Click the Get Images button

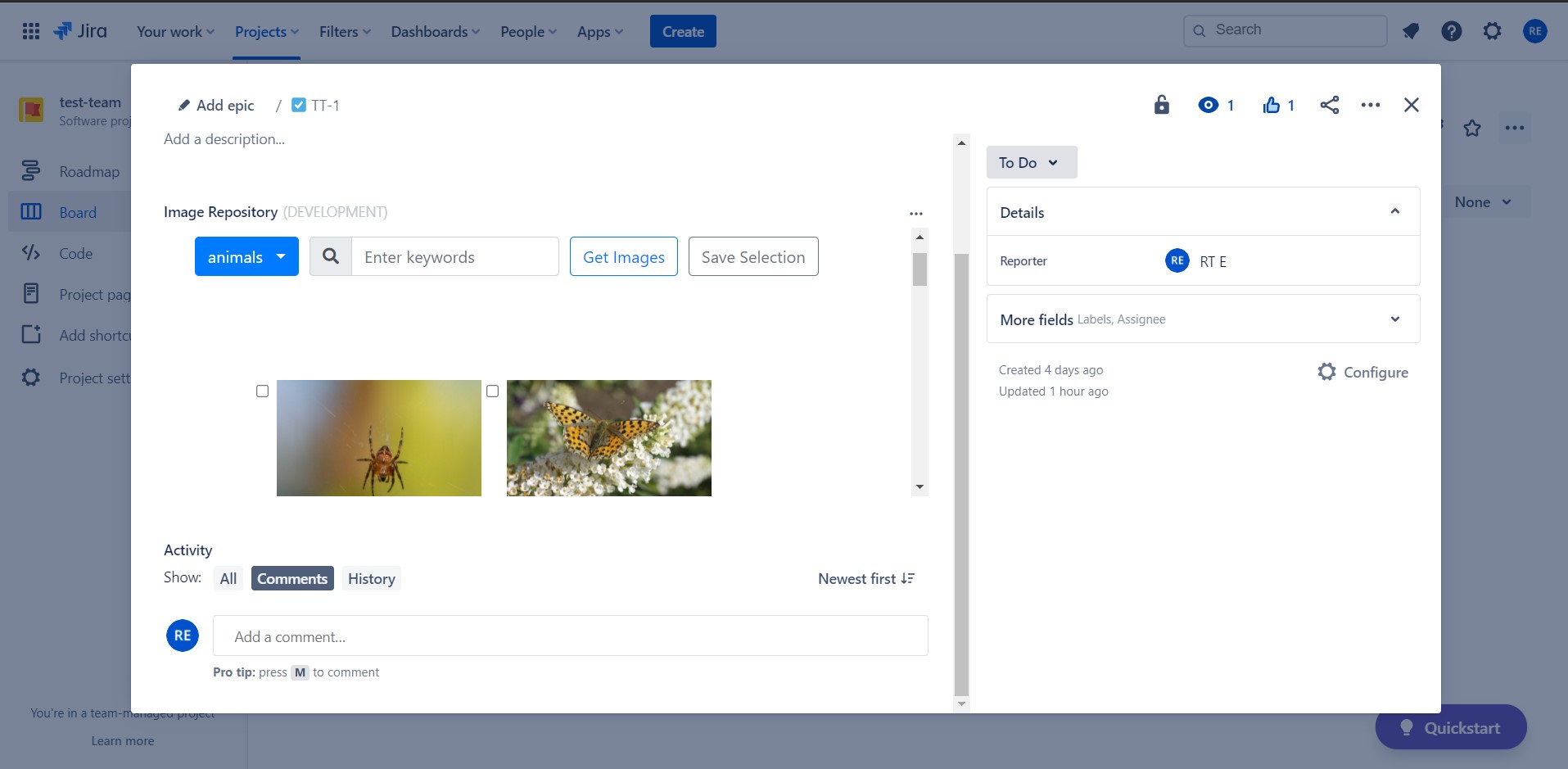point(624,256)
